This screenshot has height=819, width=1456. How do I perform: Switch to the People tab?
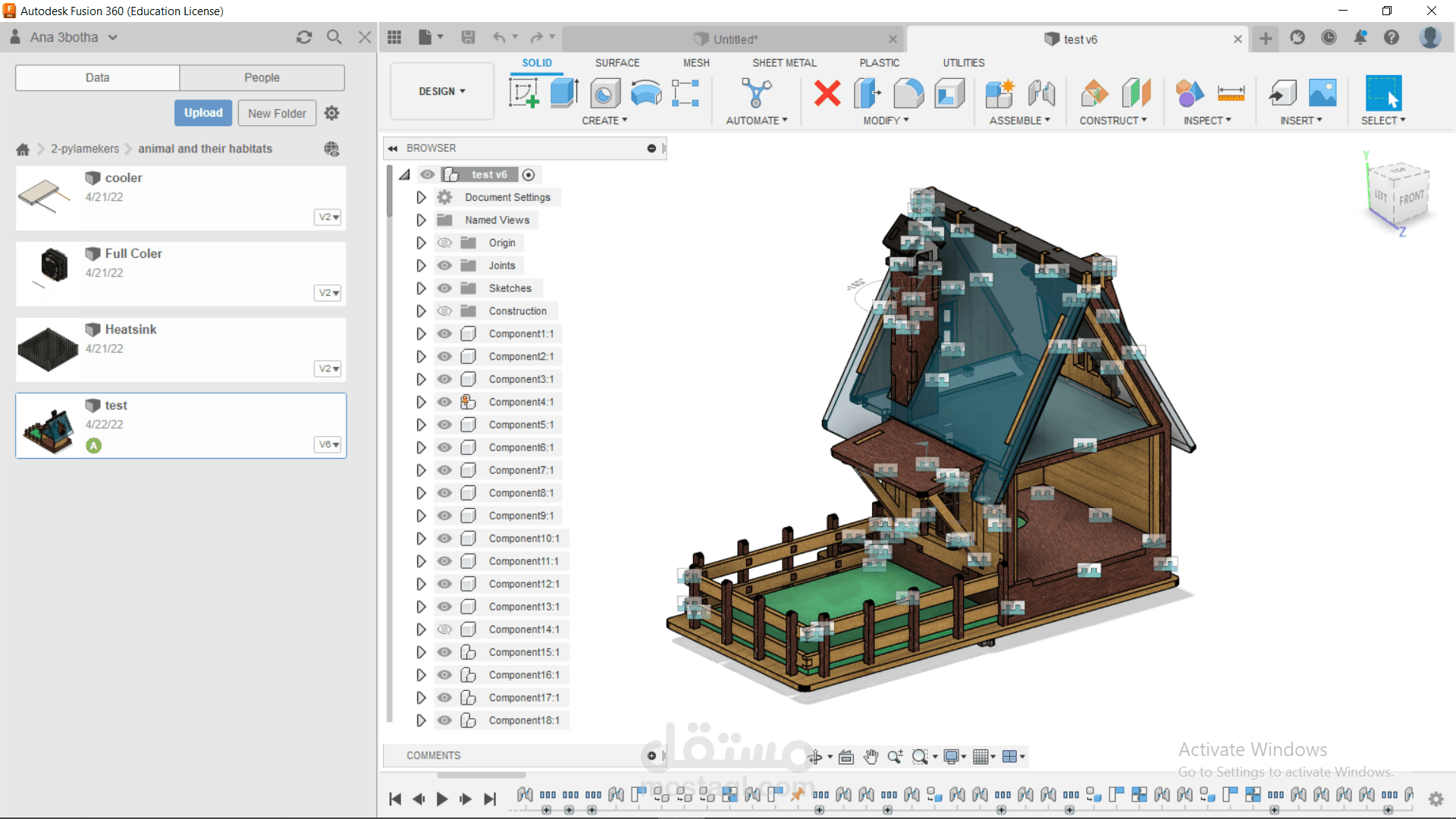pos(262,77)
